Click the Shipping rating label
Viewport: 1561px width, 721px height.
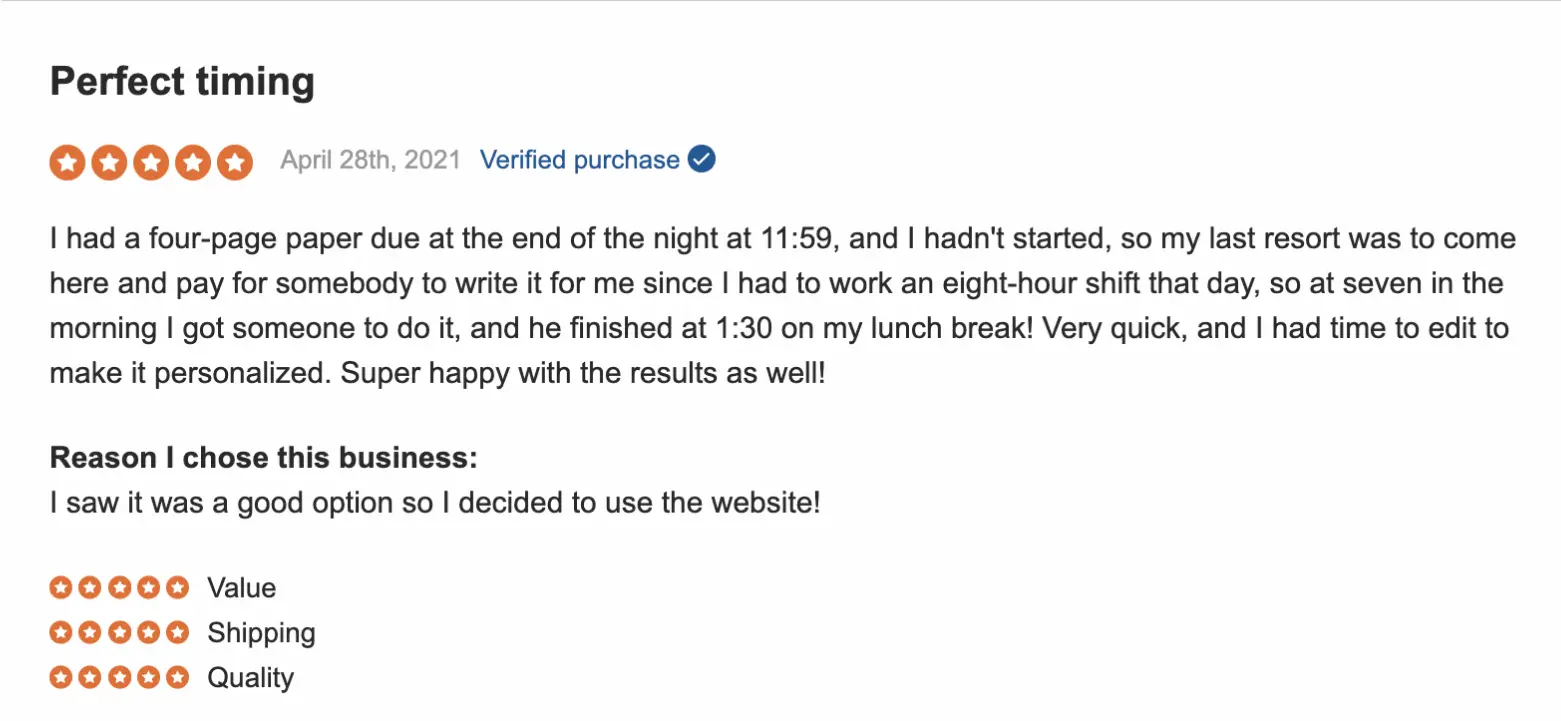261,633
